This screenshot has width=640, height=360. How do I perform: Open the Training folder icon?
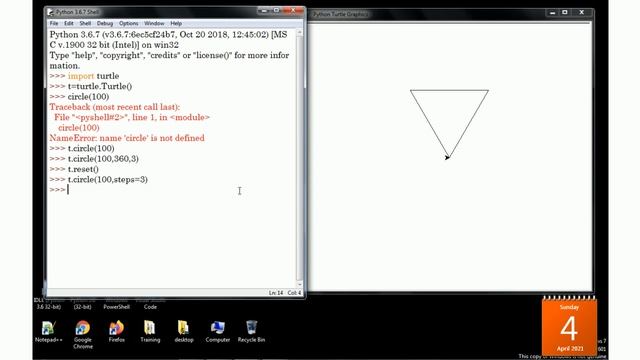[150, 331]
